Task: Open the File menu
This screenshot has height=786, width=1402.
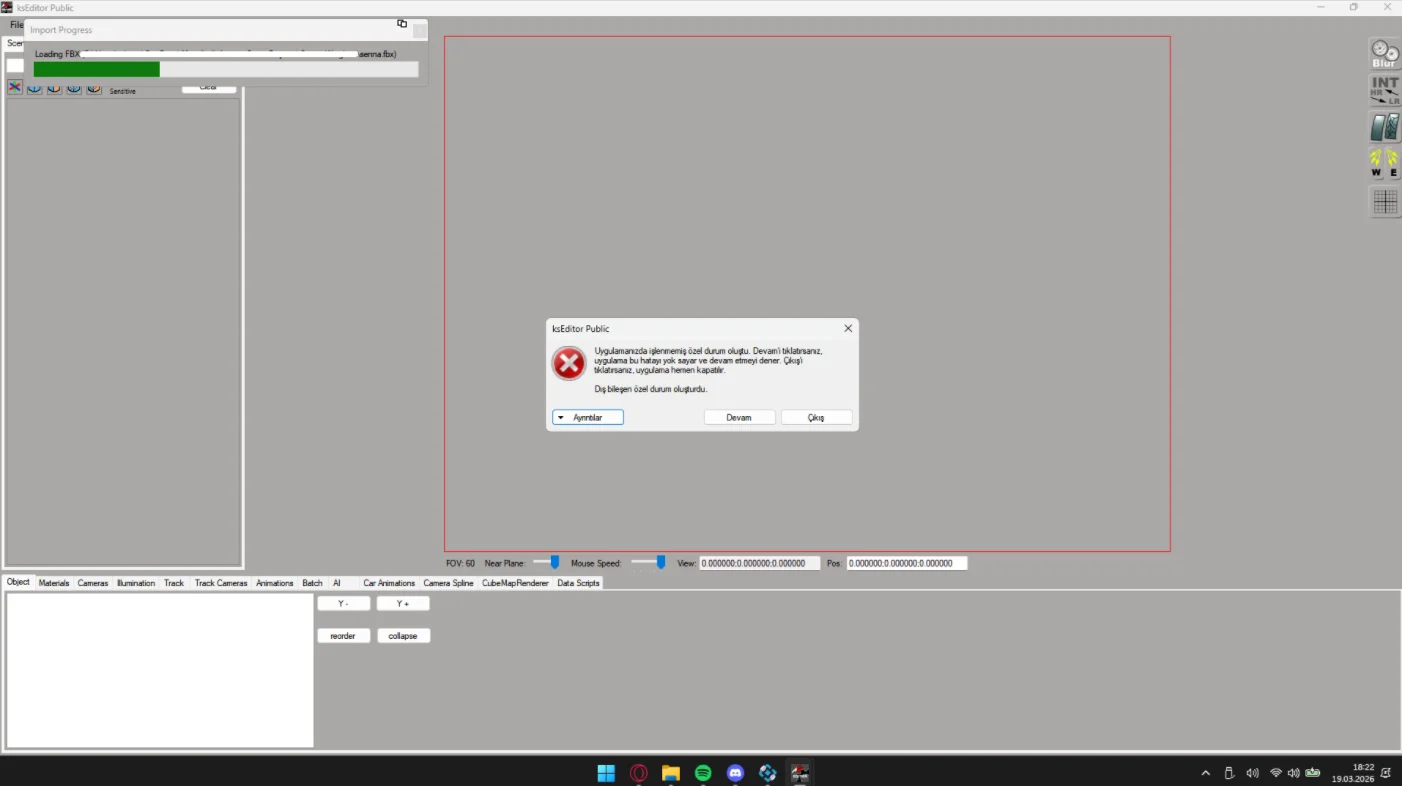Action: click(16, 25)
